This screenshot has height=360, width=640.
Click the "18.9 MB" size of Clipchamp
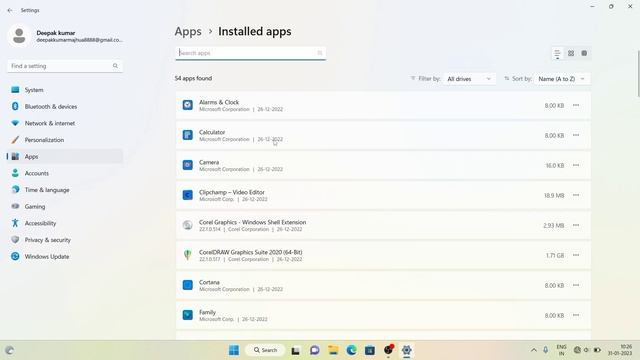[x=554, y=196]
